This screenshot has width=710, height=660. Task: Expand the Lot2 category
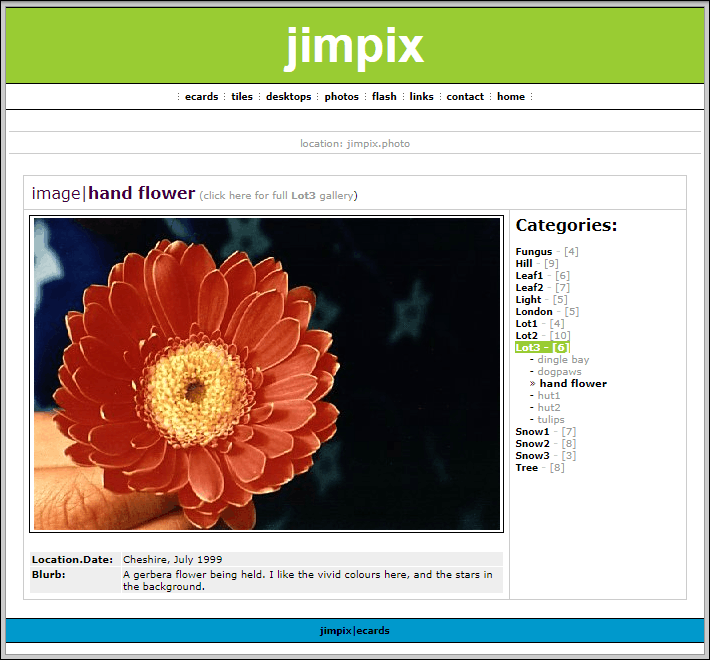click(x=526, y=336)
